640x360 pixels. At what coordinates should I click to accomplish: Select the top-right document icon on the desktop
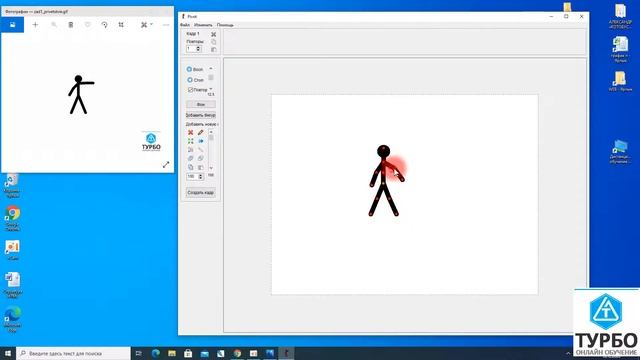(620, 16)
